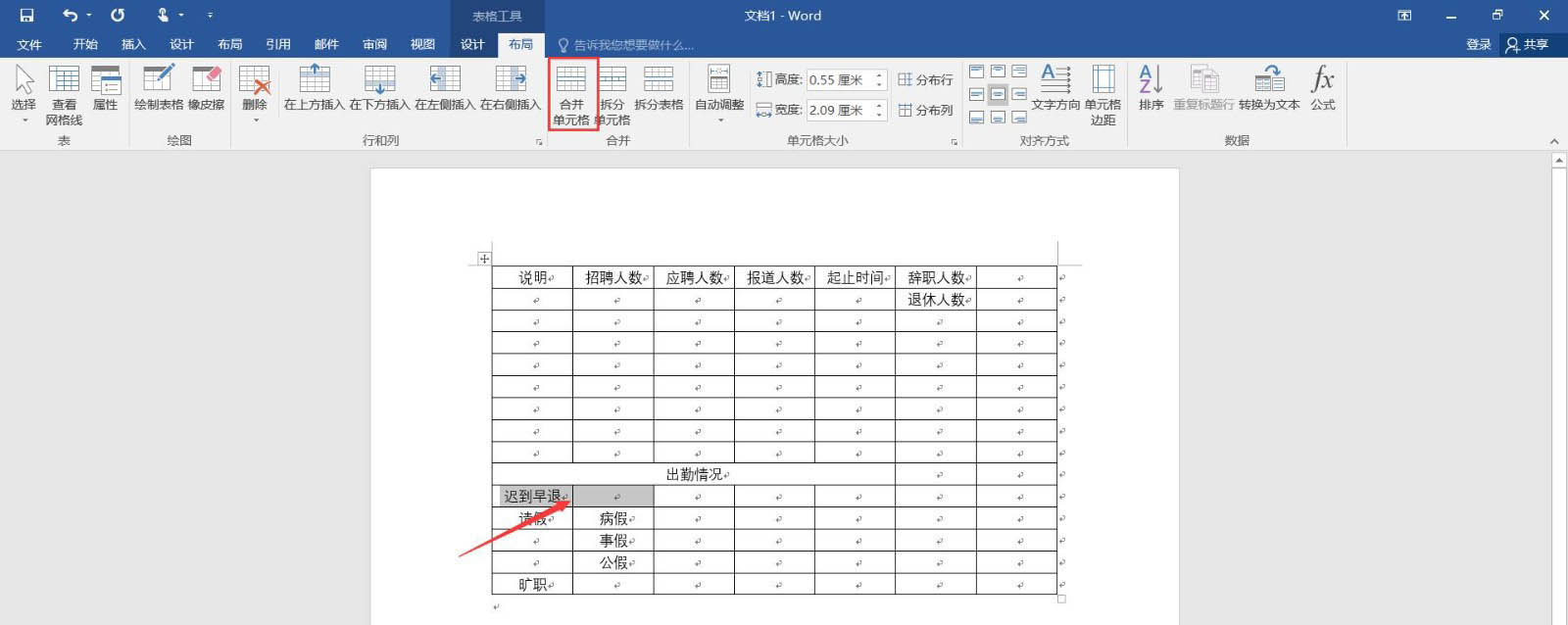Open the Review (审阅) ribbon tab
The width and height of the screenshot is (1568, 625).
click(x=374, y=44)
